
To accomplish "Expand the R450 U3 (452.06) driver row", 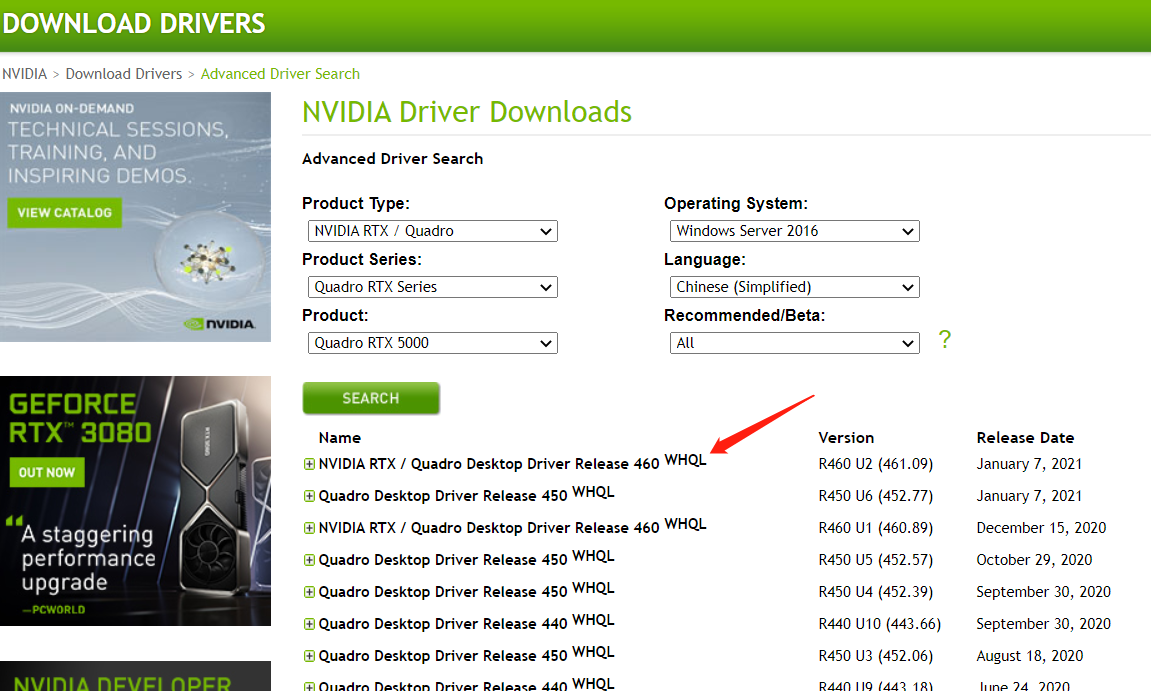I will [x=309, y=656].
